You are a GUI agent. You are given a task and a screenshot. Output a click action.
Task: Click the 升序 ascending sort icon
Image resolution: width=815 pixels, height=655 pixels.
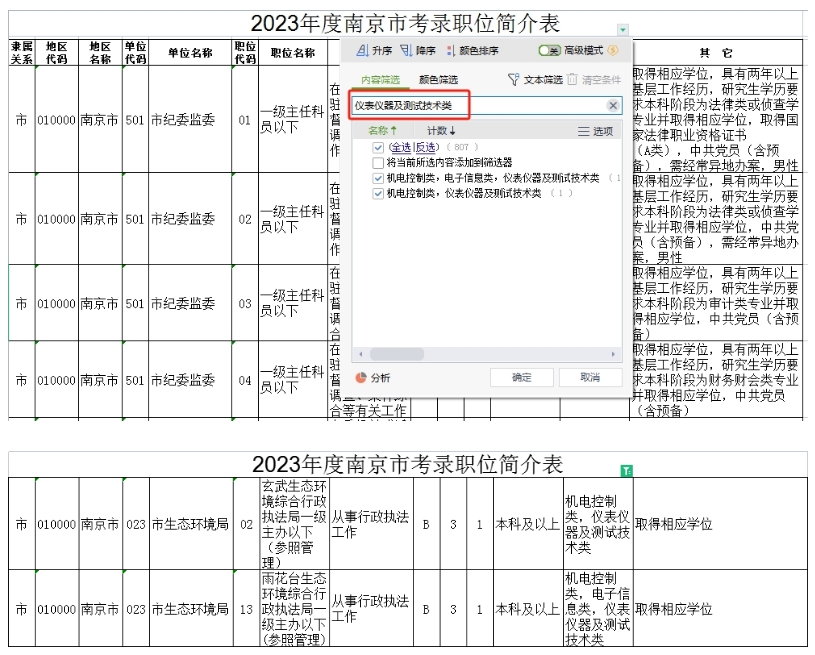(x=363, y=51)
